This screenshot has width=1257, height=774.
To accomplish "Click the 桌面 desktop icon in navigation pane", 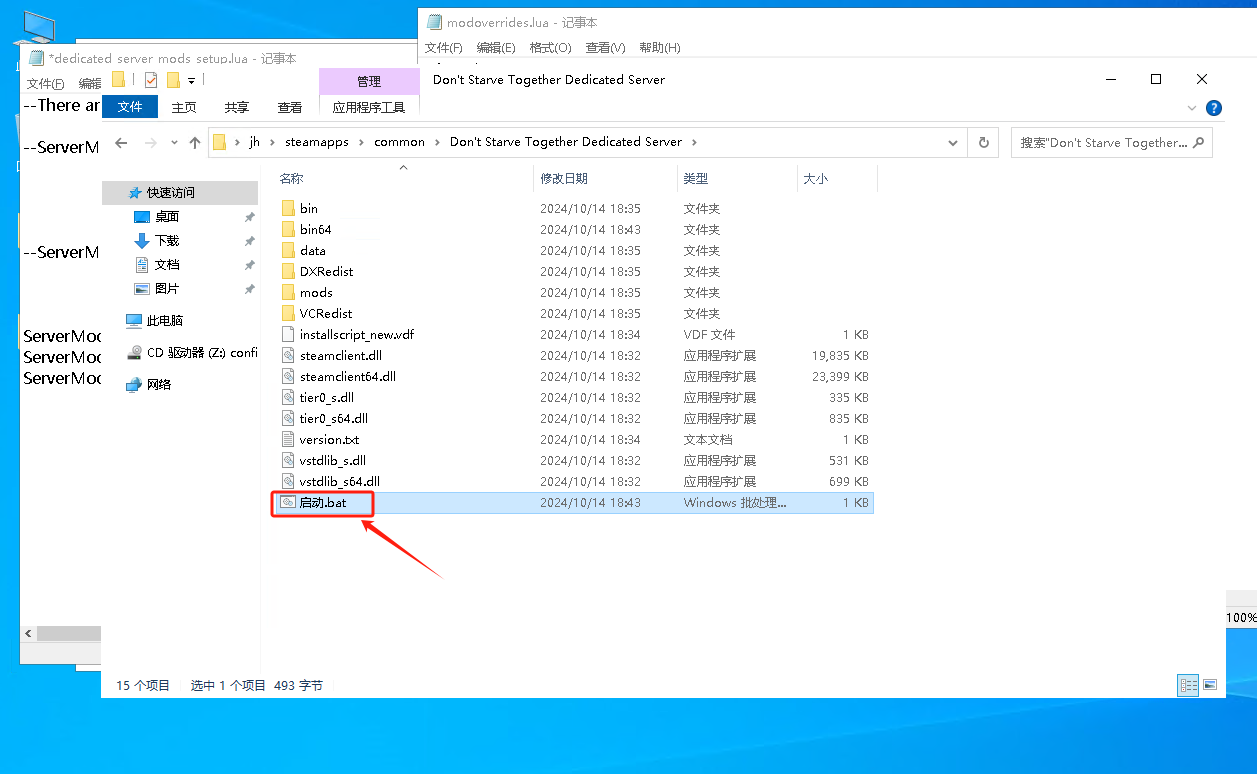I will point(142,217).
